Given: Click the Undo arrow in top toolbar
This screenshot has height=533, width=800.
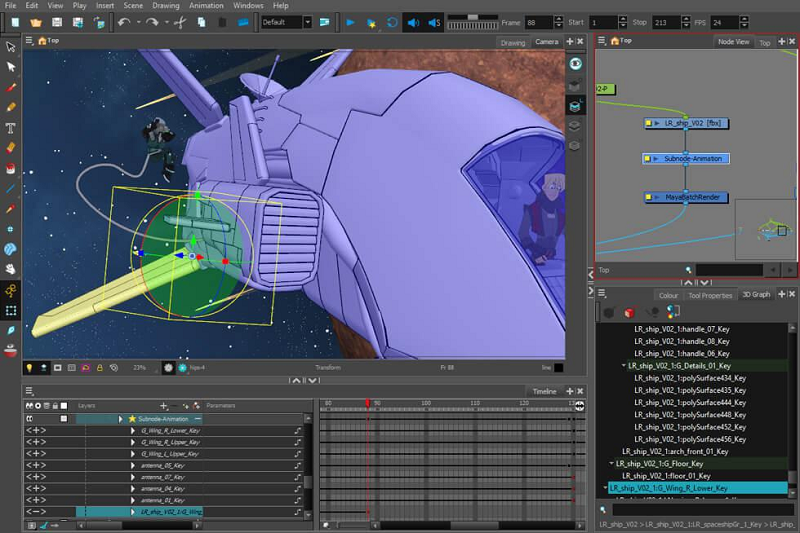Looking at the screenshot, I should 123,22.
